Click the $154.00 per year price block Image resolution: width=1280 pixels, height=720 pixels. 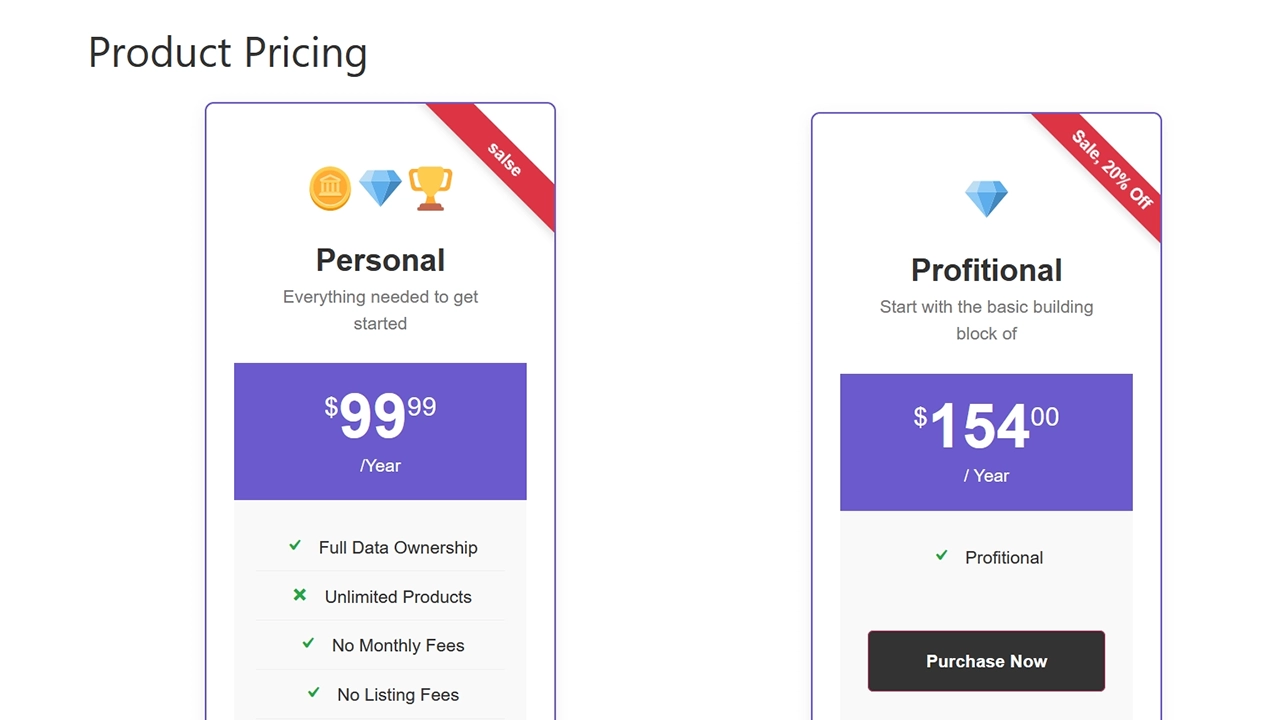(x=986, y=442)
